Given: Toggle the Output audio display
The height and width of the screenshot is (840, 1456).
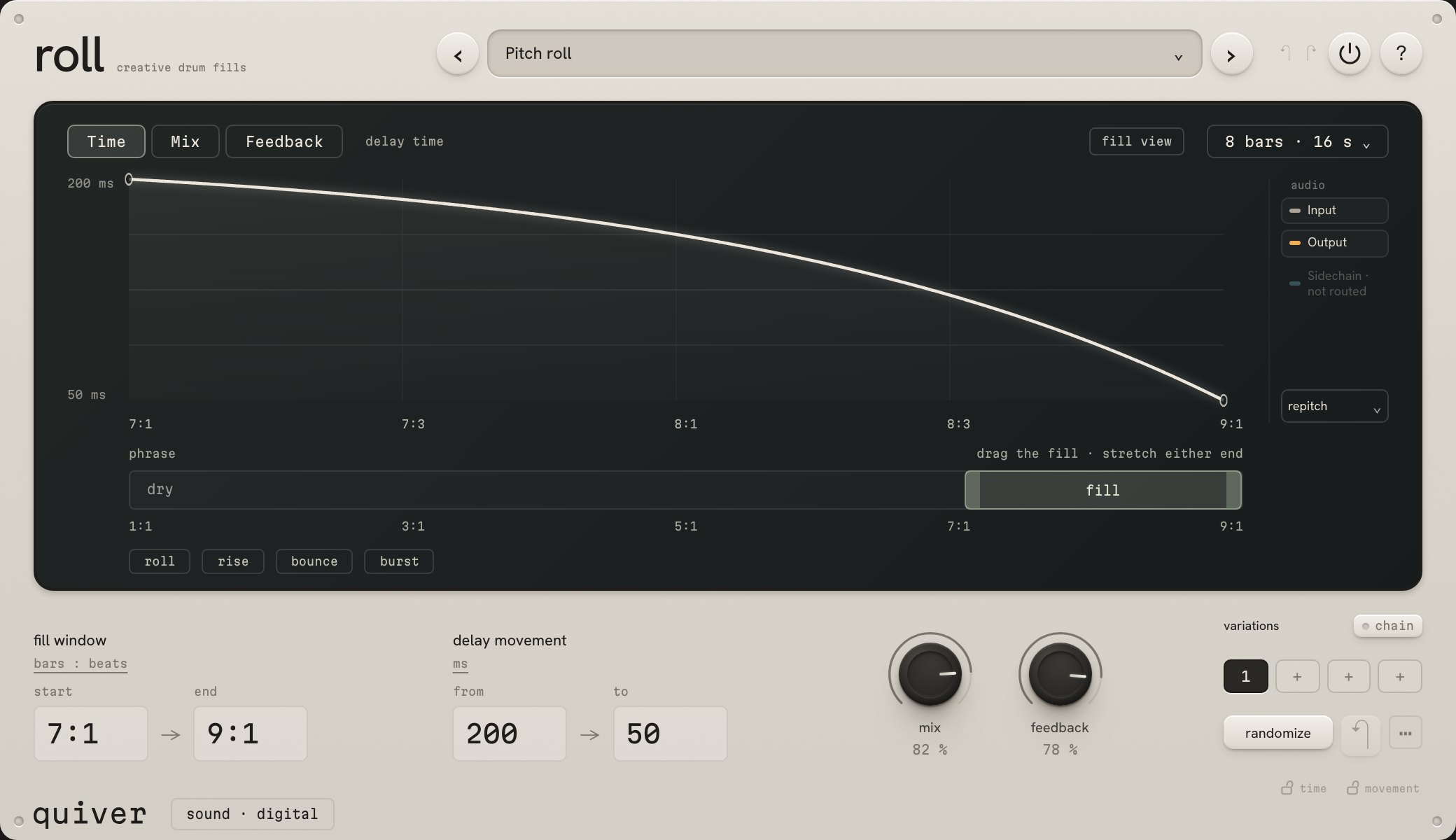Looking at the screenshot, I should tap(1334, 243).
